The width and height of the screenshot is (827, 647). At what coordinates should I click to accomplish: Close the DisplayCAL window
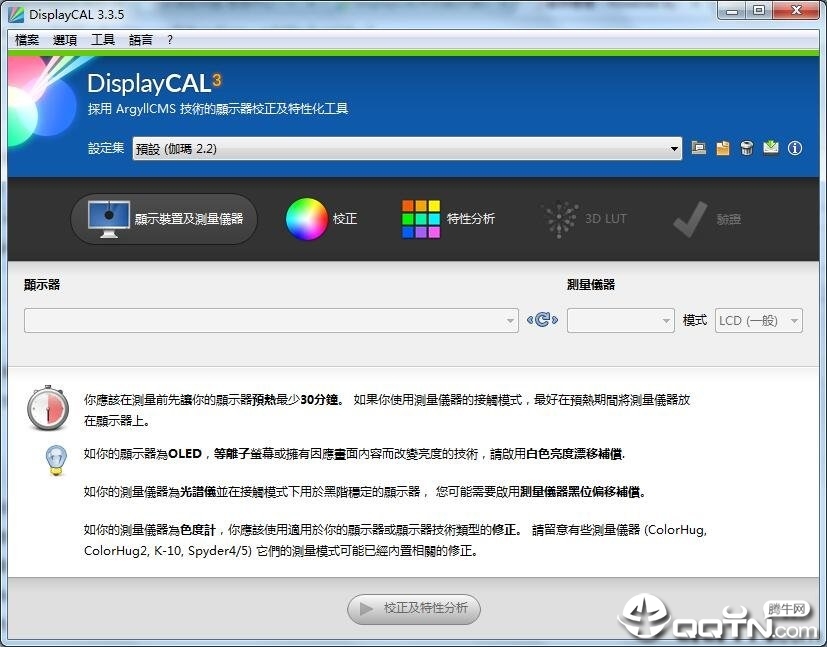tap(796, 11)
